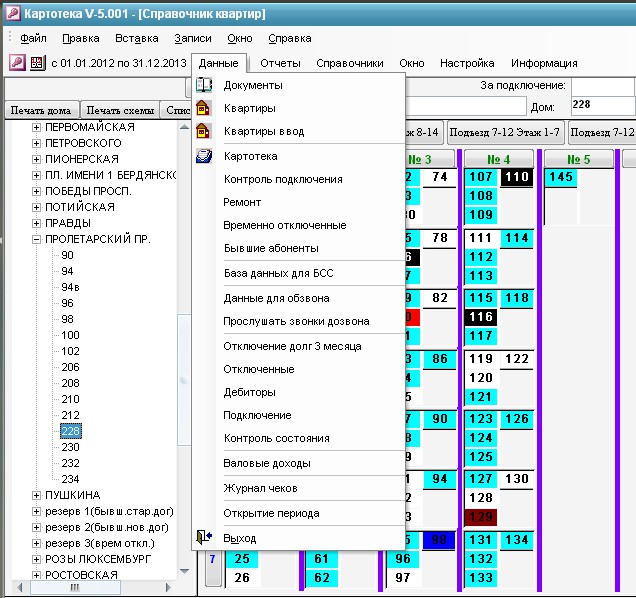636x598 pixels.
Task: Click the grid calendar icon beside the date range
Action: pos(37,63)
